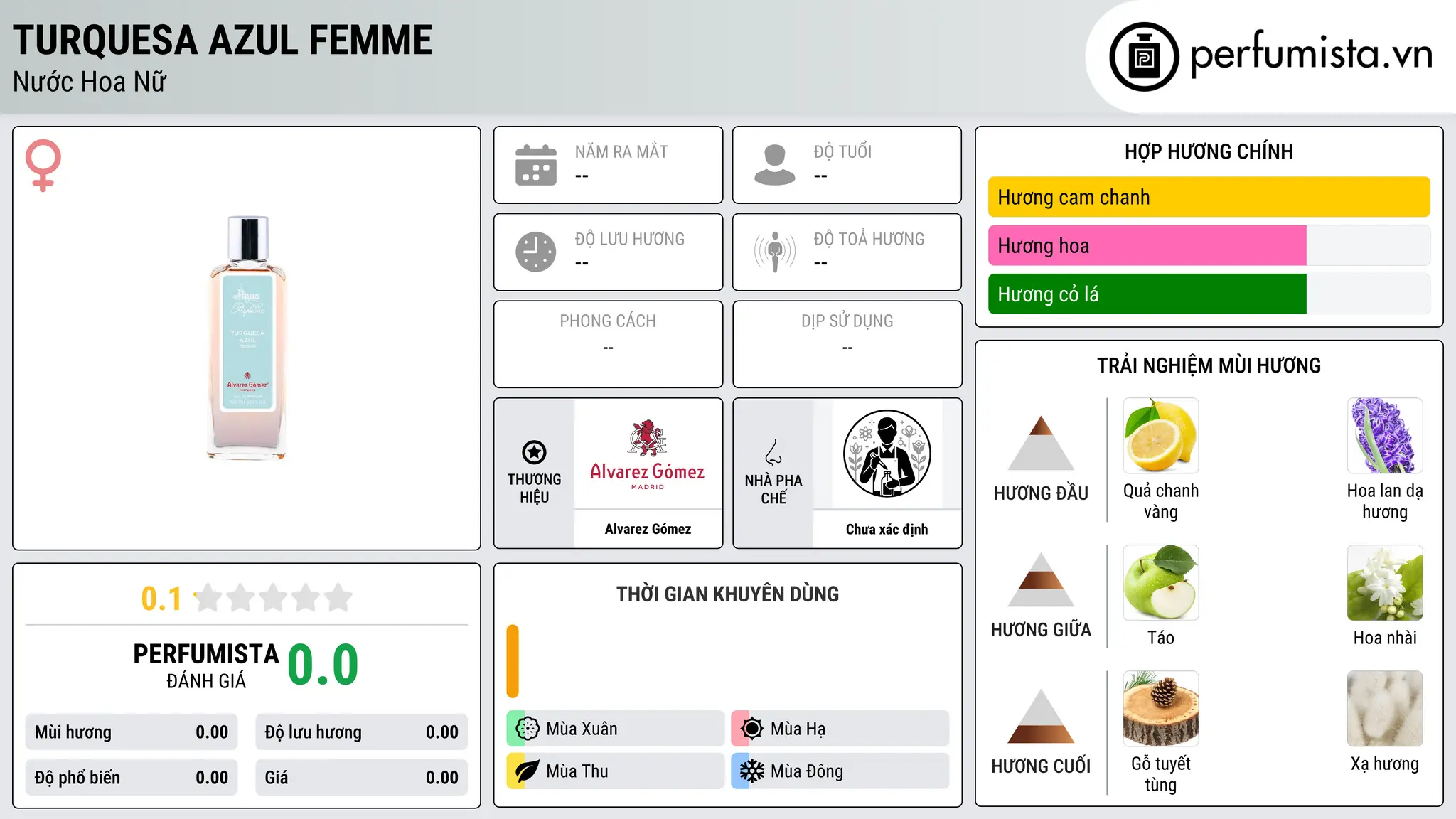This screenshot has width=1456, height=819.
Task: Click the green 0.0 Perfumista score
Action: coord(323,665)
